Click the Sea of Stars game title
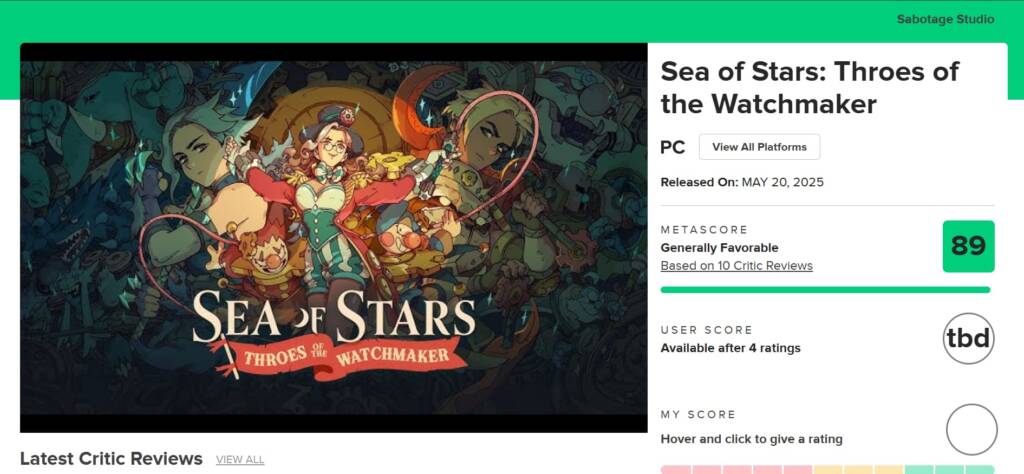The height and width of the screenshot is (474, 1024). tap(809, 87)
